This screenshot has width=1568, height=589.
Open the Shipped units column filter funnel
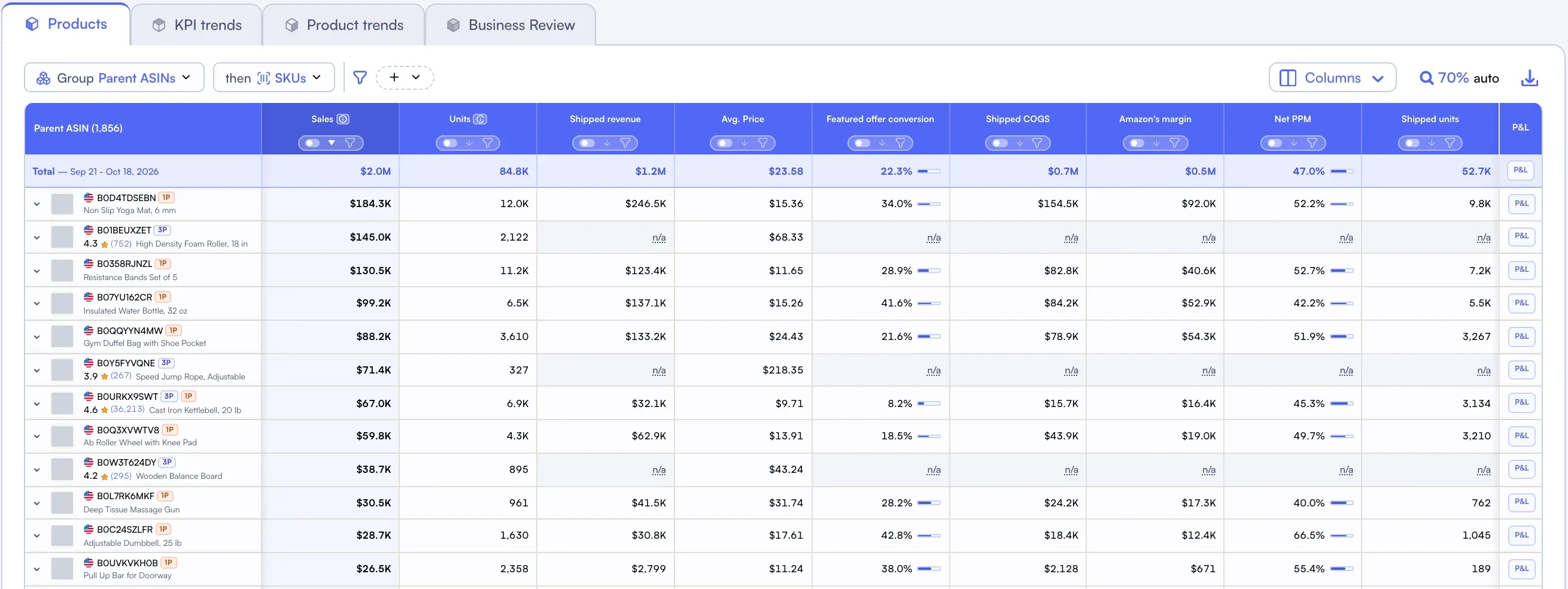(1450, 143)
